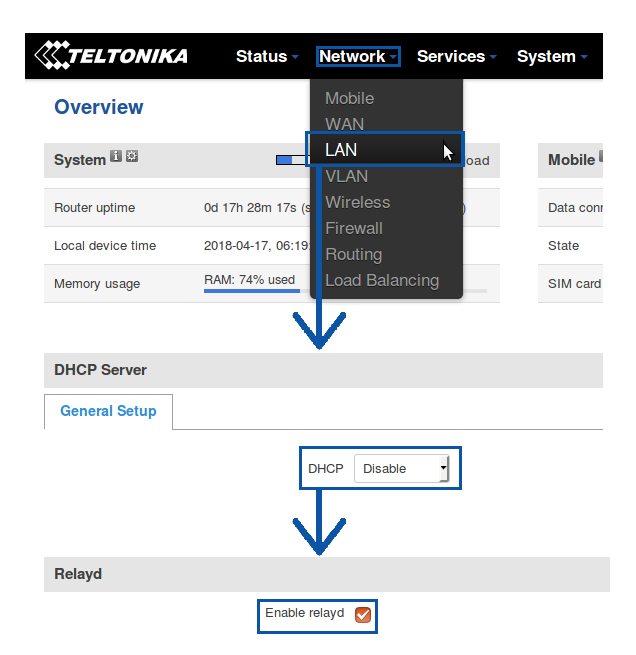
Task: Open the System menu in navbar
Action: coord(551,57)
